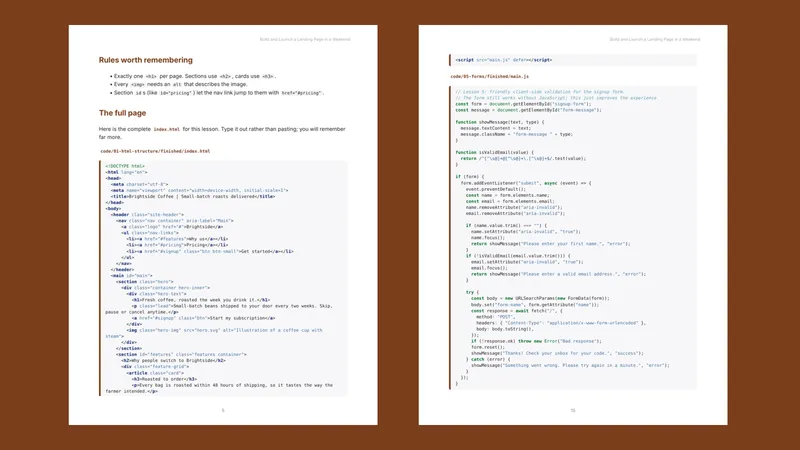Click the '<section class="hero">' line
The width and height of the screenshot is (800, 450).
click(144, 282)
